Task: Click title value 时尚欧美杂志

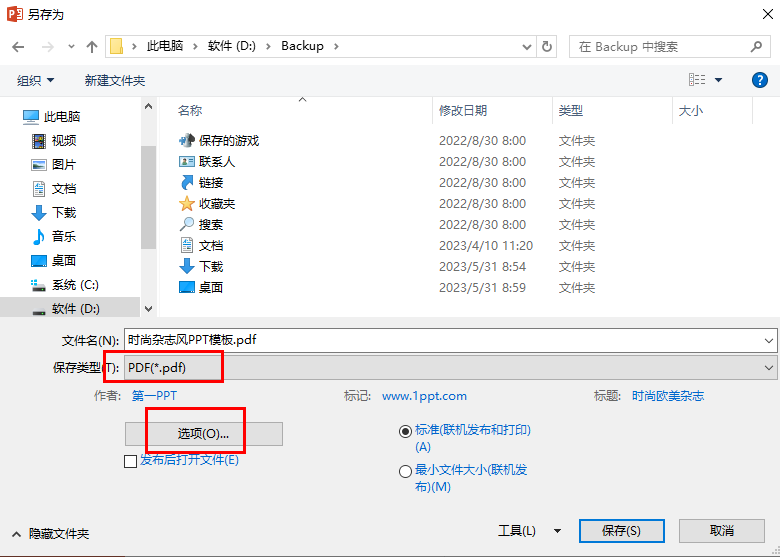Action: tap(668, 396)
